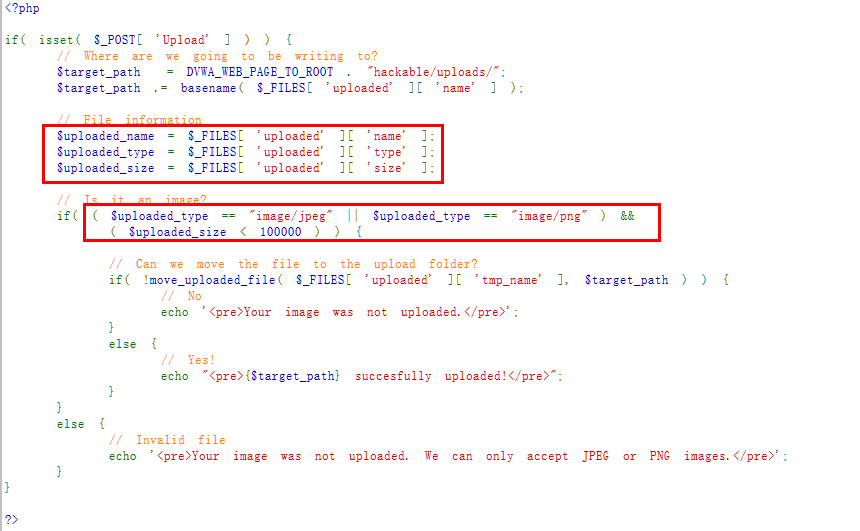Click the $uploaded_name variable assignment
860x531 pixels.
pos(246,136)
